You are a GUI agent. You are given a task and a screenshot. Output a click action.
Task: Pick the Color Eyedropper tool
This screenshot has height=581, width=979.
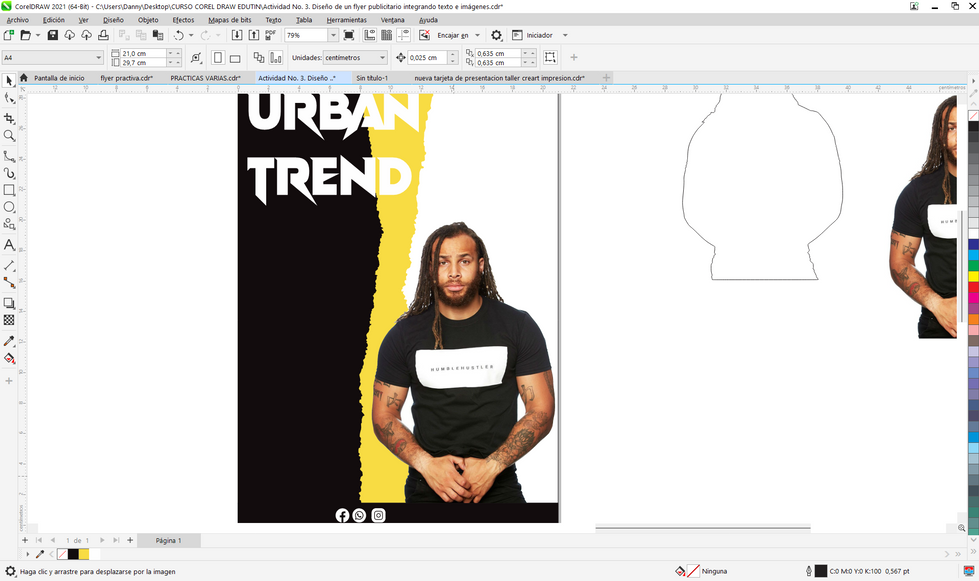(x=9, y=341)
